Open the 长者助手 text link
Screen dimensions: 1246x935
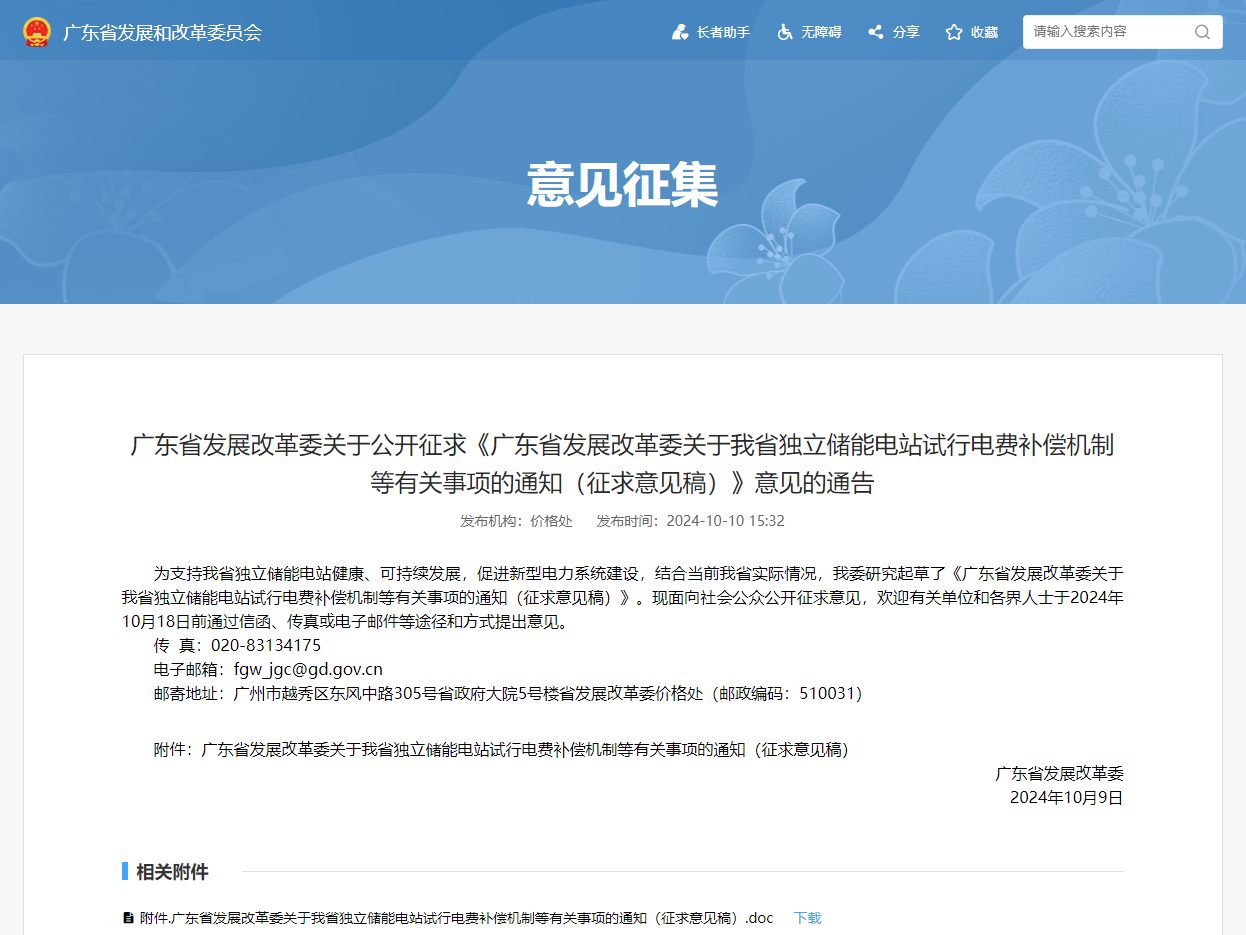(723, 32)
